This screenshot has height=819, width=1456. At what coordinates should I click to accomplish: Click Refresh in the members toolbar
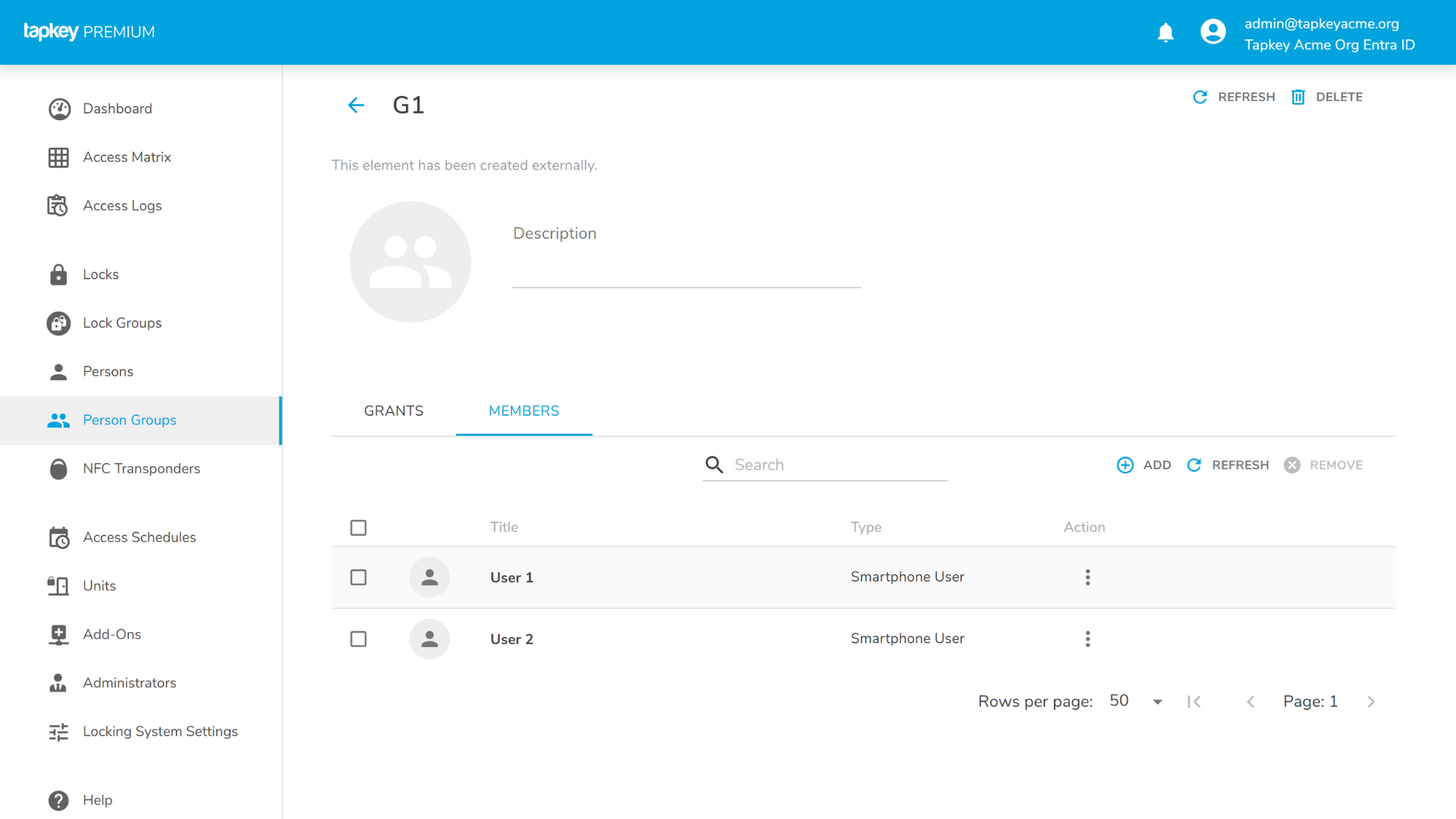click(x=1228, y=465)
